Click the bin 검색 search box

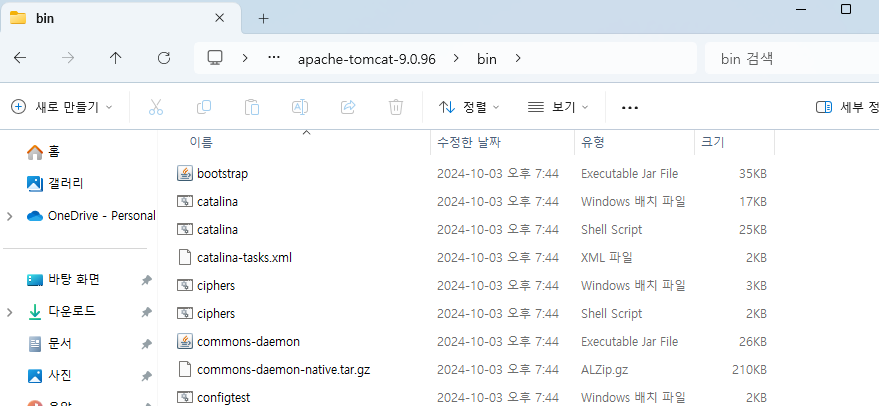pyautogui.click(x=792, y=58)
